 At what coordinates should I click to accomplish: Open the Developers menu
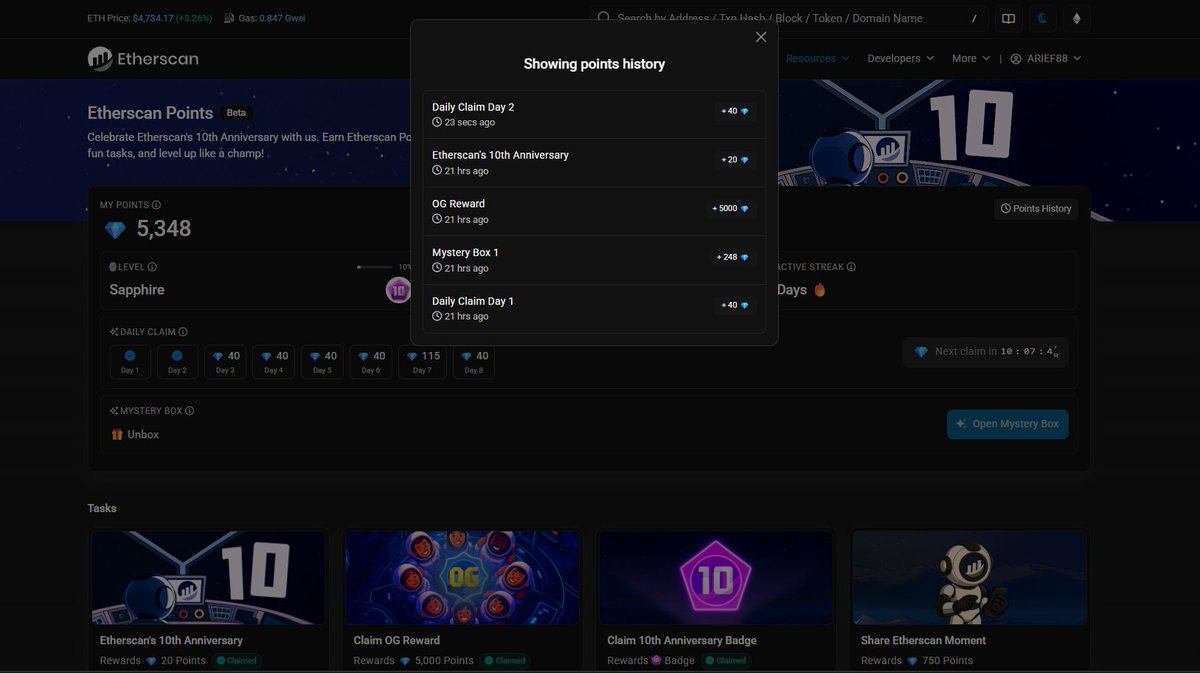pos(901,58)
